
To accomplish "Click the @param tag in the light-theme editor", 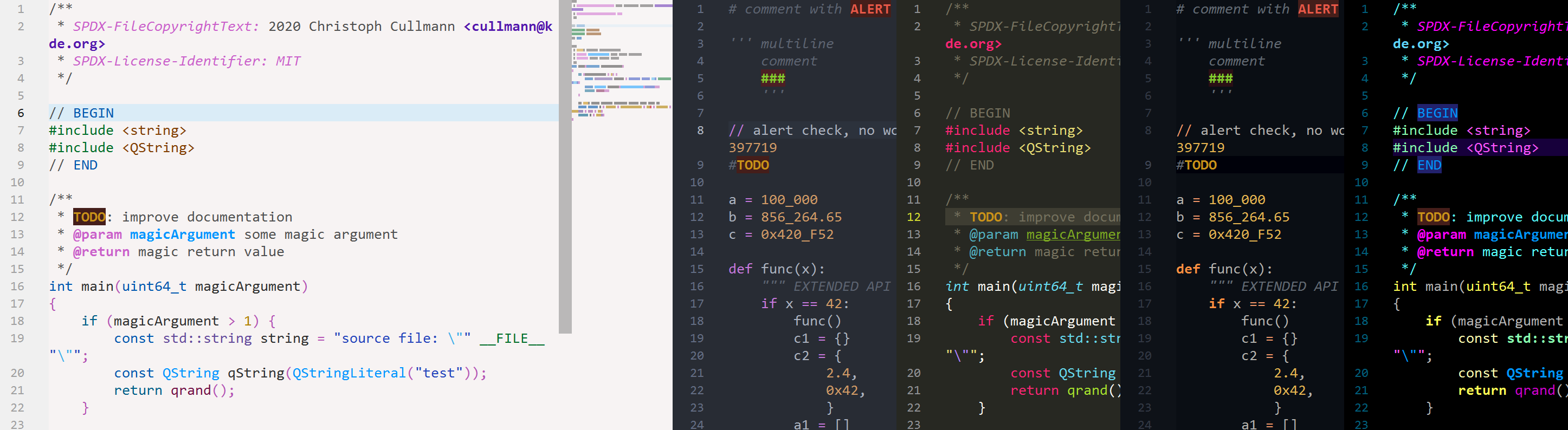I will point(97,234).
